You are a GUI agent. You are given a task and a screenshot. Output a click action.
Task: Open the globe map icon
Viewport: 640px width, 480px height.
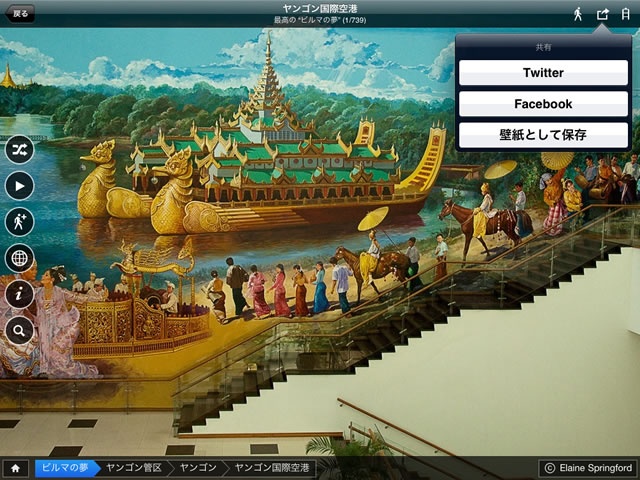[x=20, y=258]
